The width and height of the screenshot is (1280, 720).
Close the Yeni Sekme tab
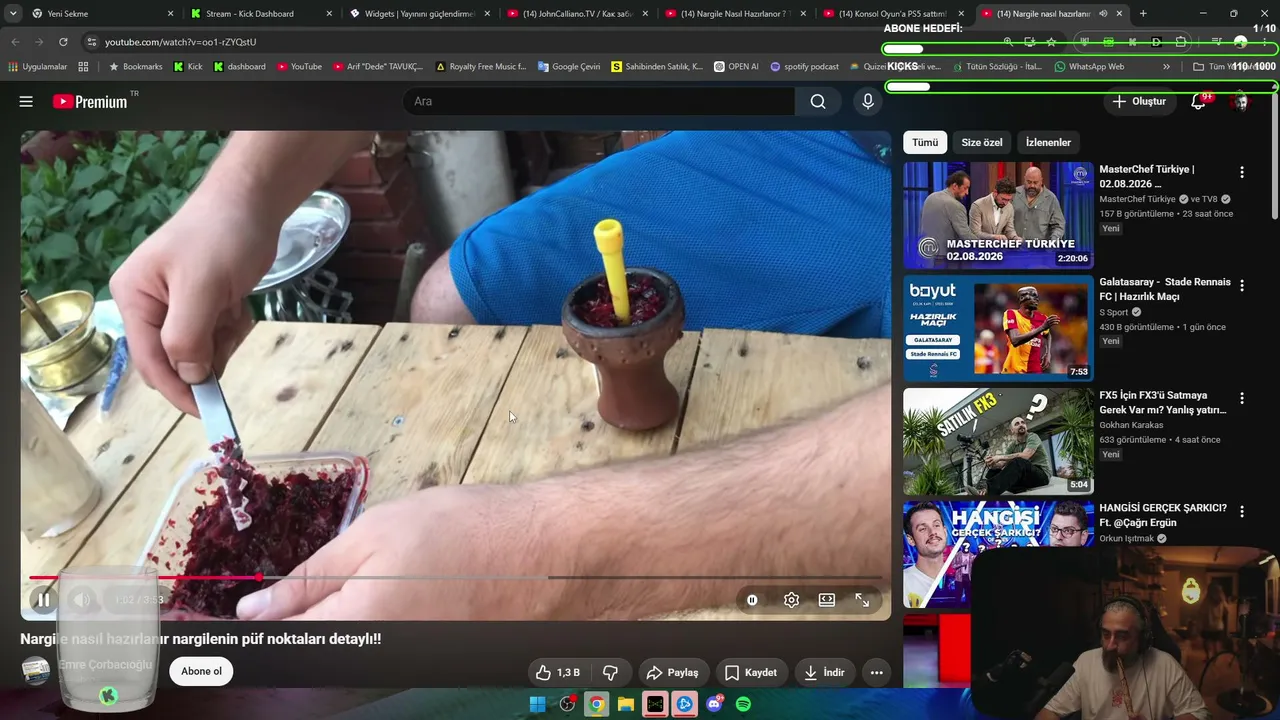(x=170, y=14)
